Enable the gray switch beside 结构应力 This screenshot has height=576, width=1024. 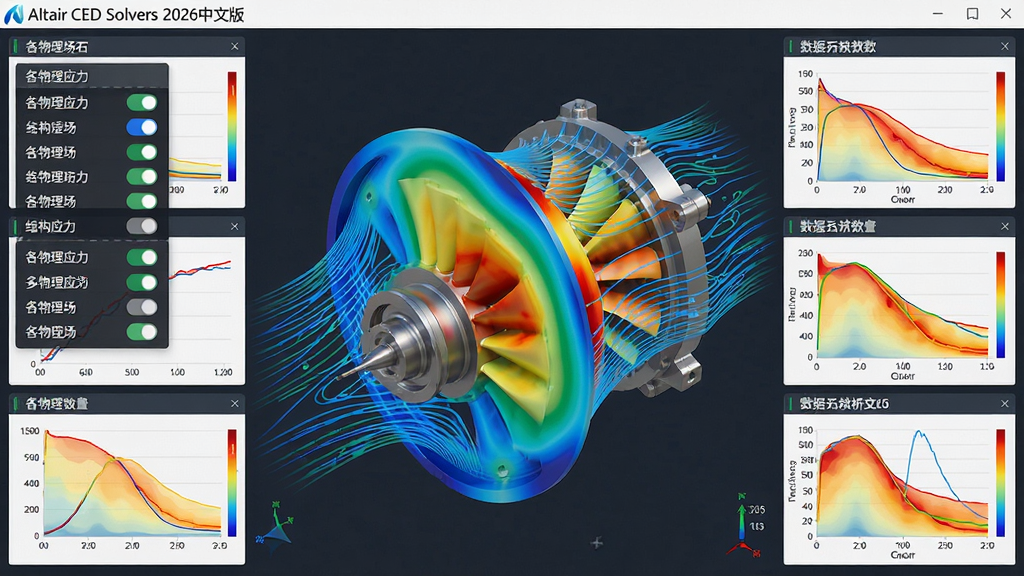[x=142, y=226]
